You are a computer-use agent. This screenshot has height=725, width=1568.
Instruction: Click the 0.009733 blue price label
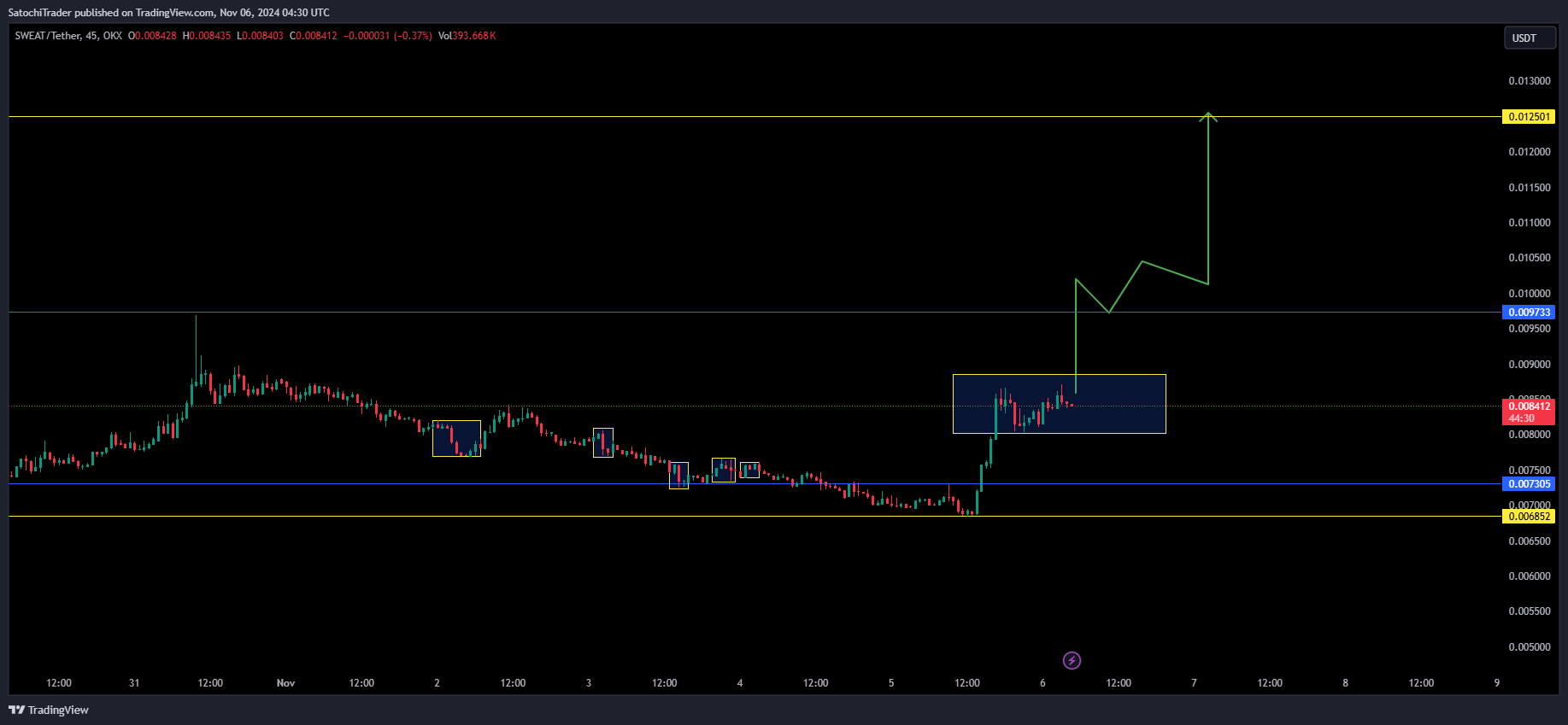(1529, 313)
